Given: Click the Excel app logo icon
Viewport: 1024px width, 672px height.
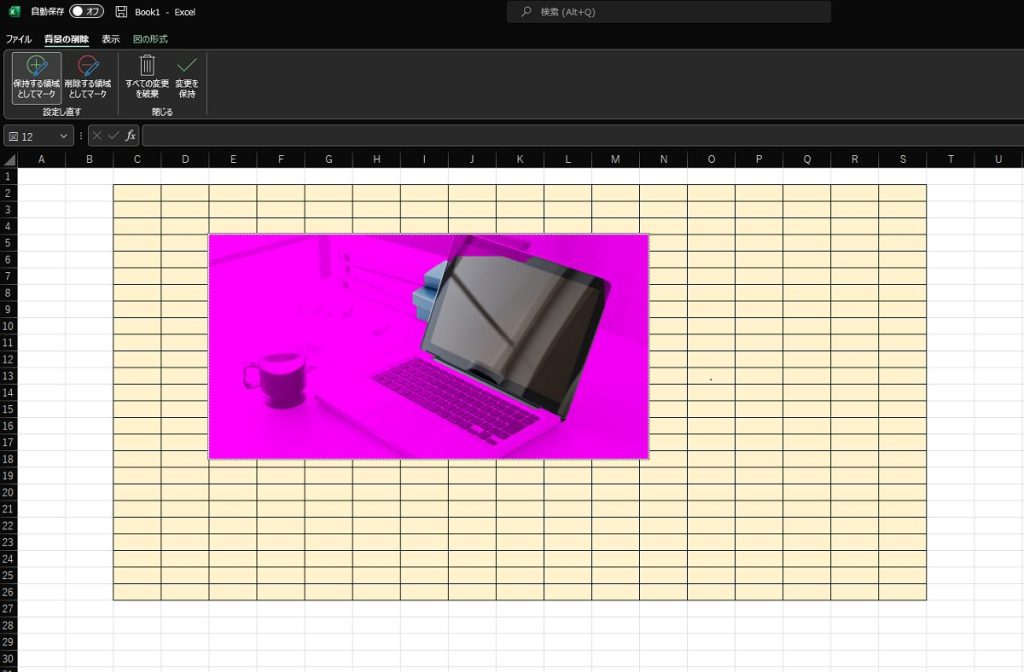Looking at the screenshot, I should pyautogui.click(x=14, y=12).
